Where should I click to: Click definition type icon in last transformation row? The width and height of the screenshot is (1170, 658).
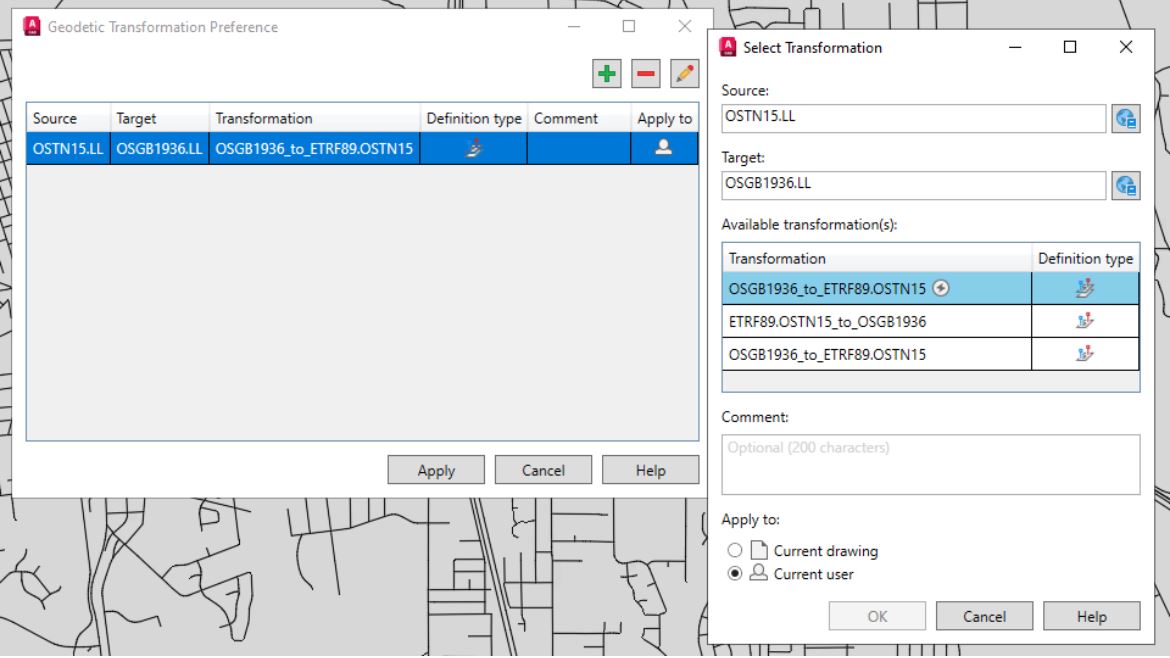1085,354
